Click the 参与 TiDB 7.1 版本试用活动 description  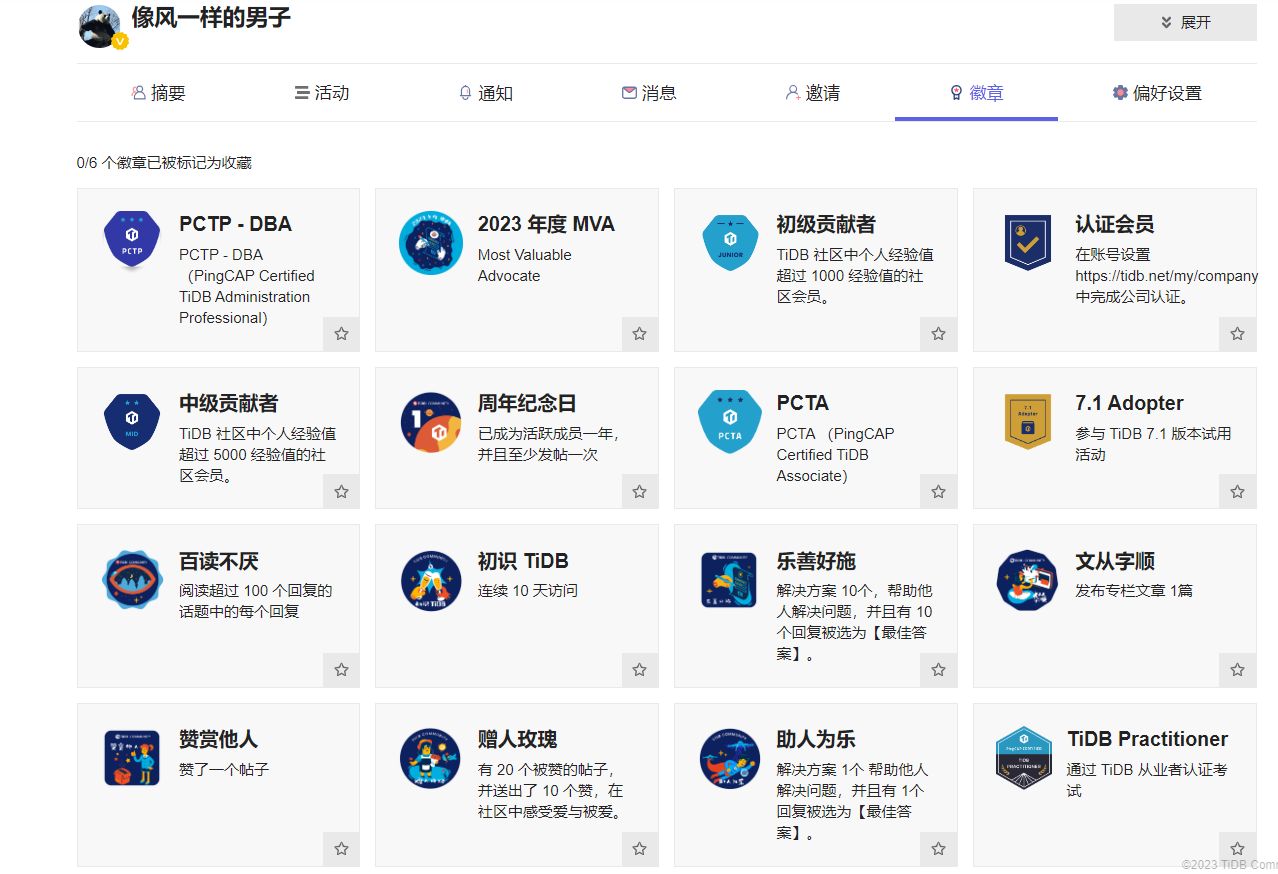tap(1153, 444)
